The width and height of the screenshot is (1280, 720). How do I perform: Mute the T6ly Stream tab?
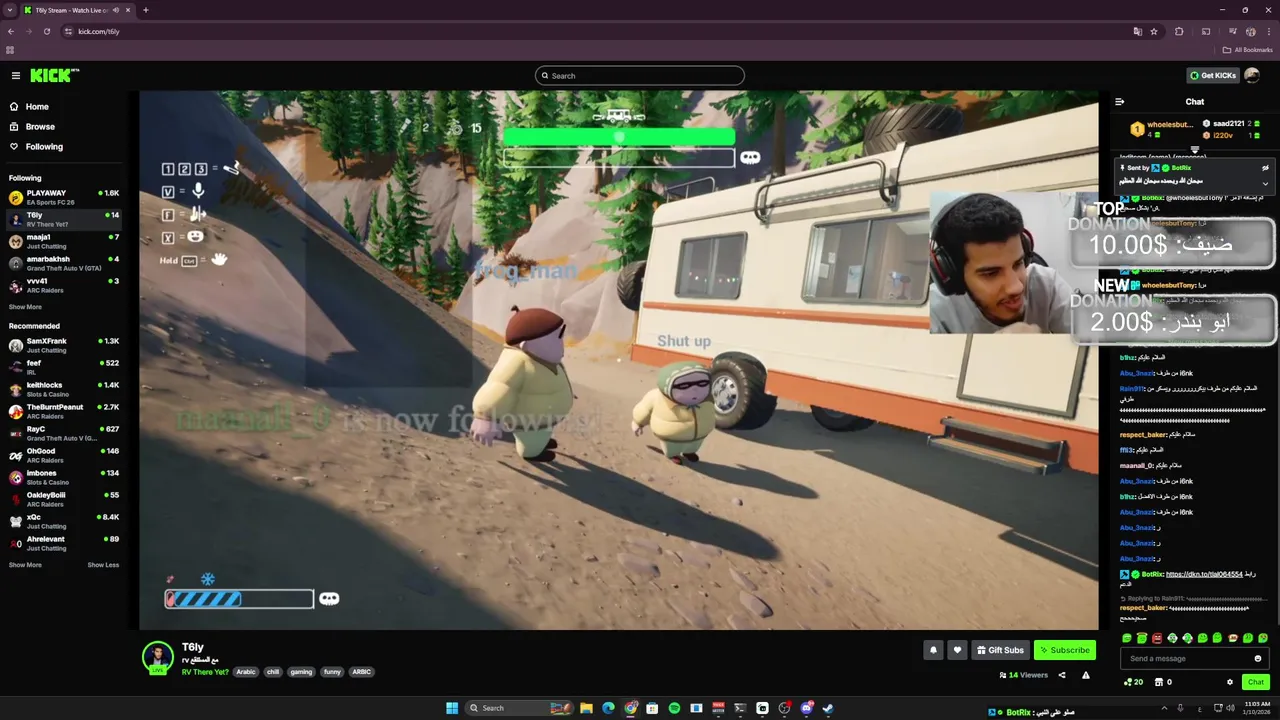(116, 10)
